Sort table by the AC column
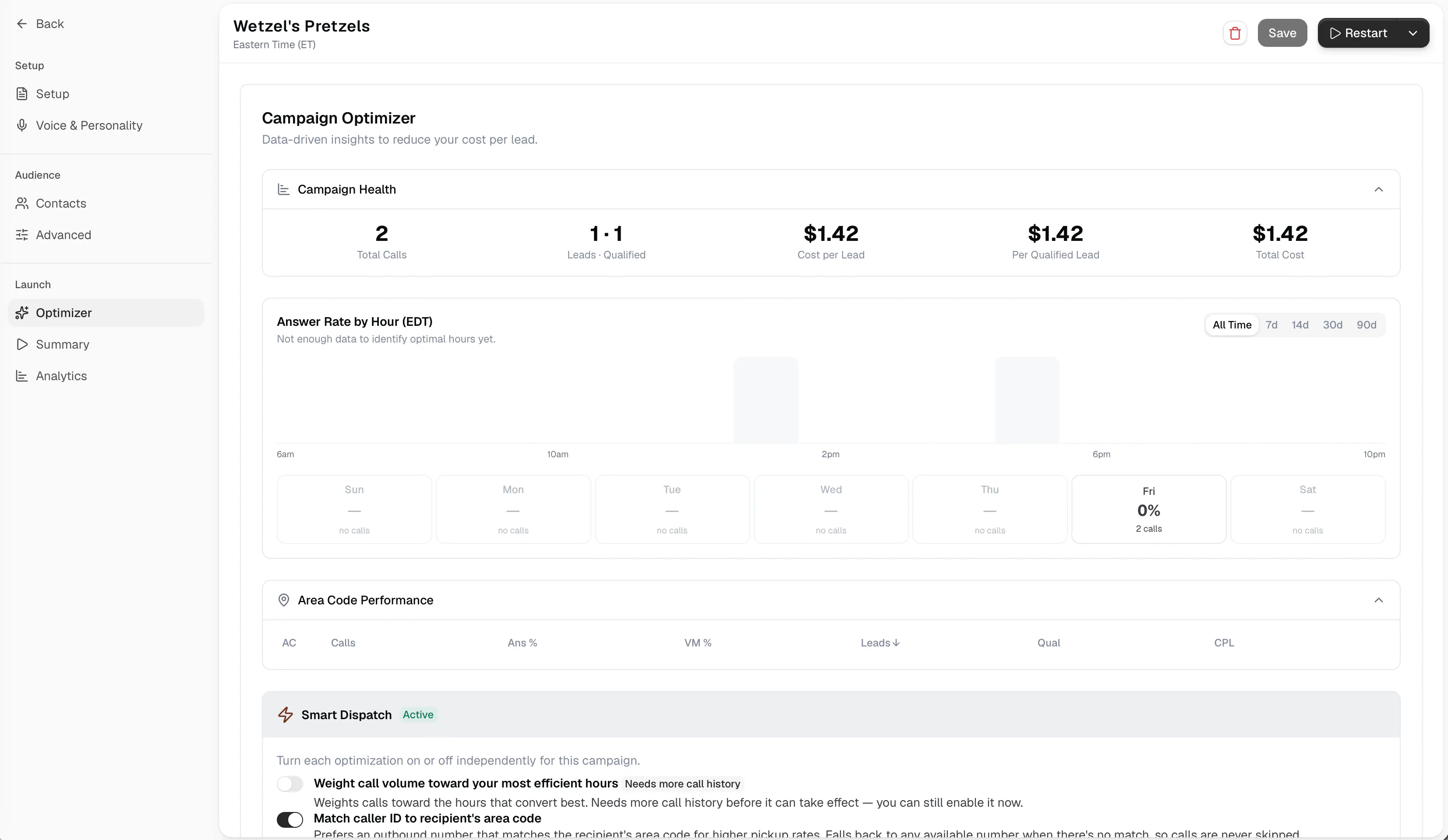 pos(289,643)
